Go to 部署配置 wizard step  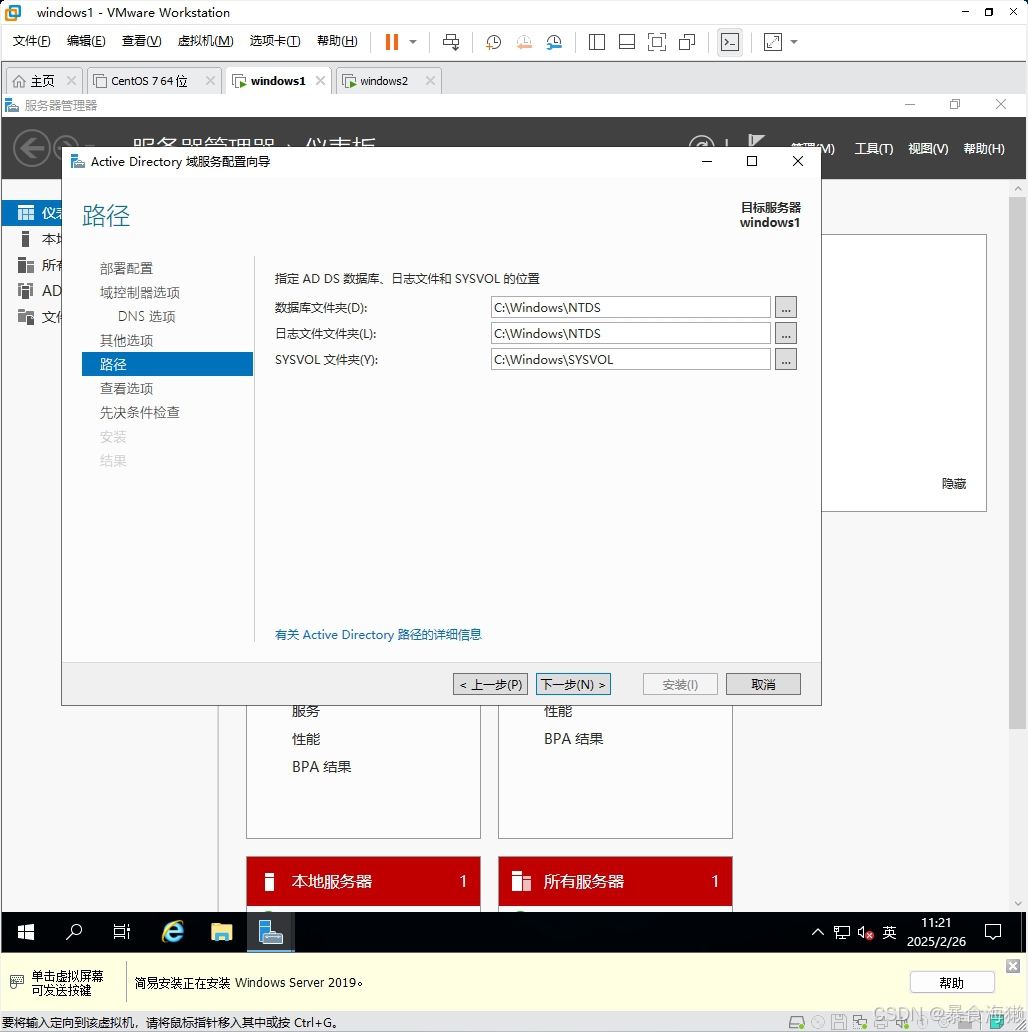coord(126,269)
